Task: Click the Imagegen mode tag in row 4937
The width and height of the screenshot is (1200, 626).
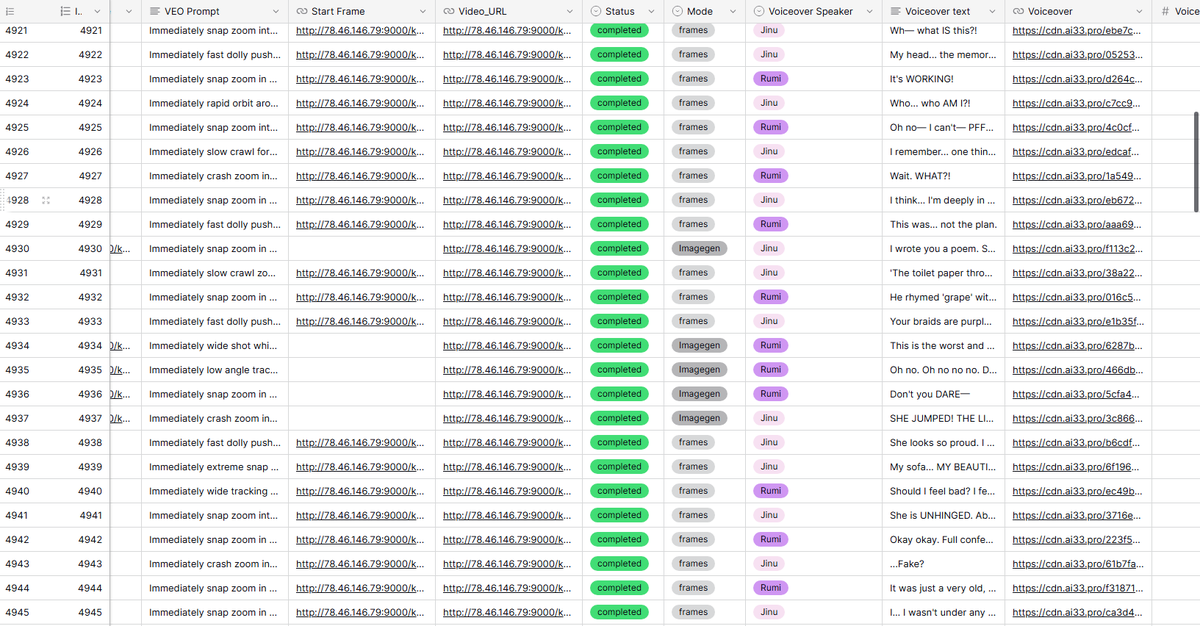Action: tap(699, 418)
